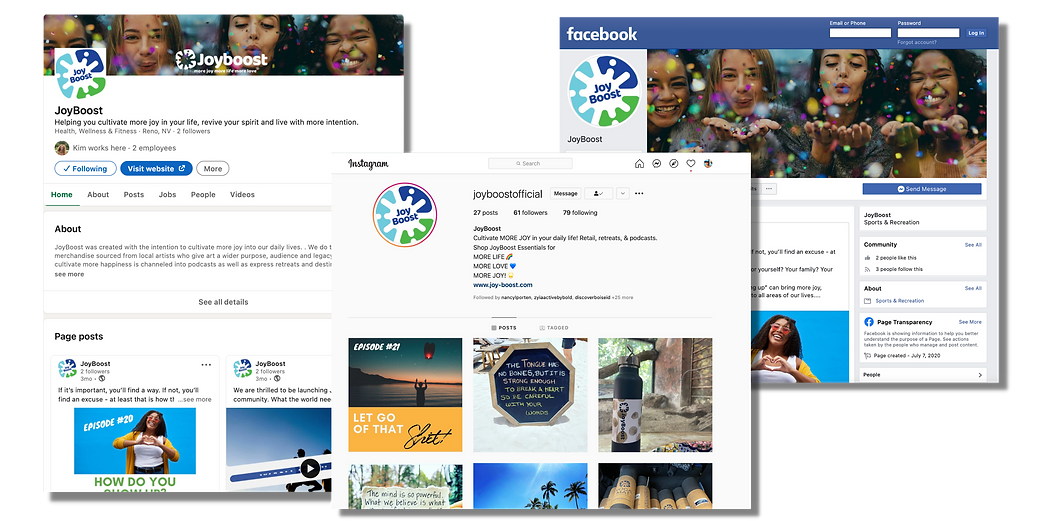Open Instagram chalkboard tongue quote post

tap(530, 395)
